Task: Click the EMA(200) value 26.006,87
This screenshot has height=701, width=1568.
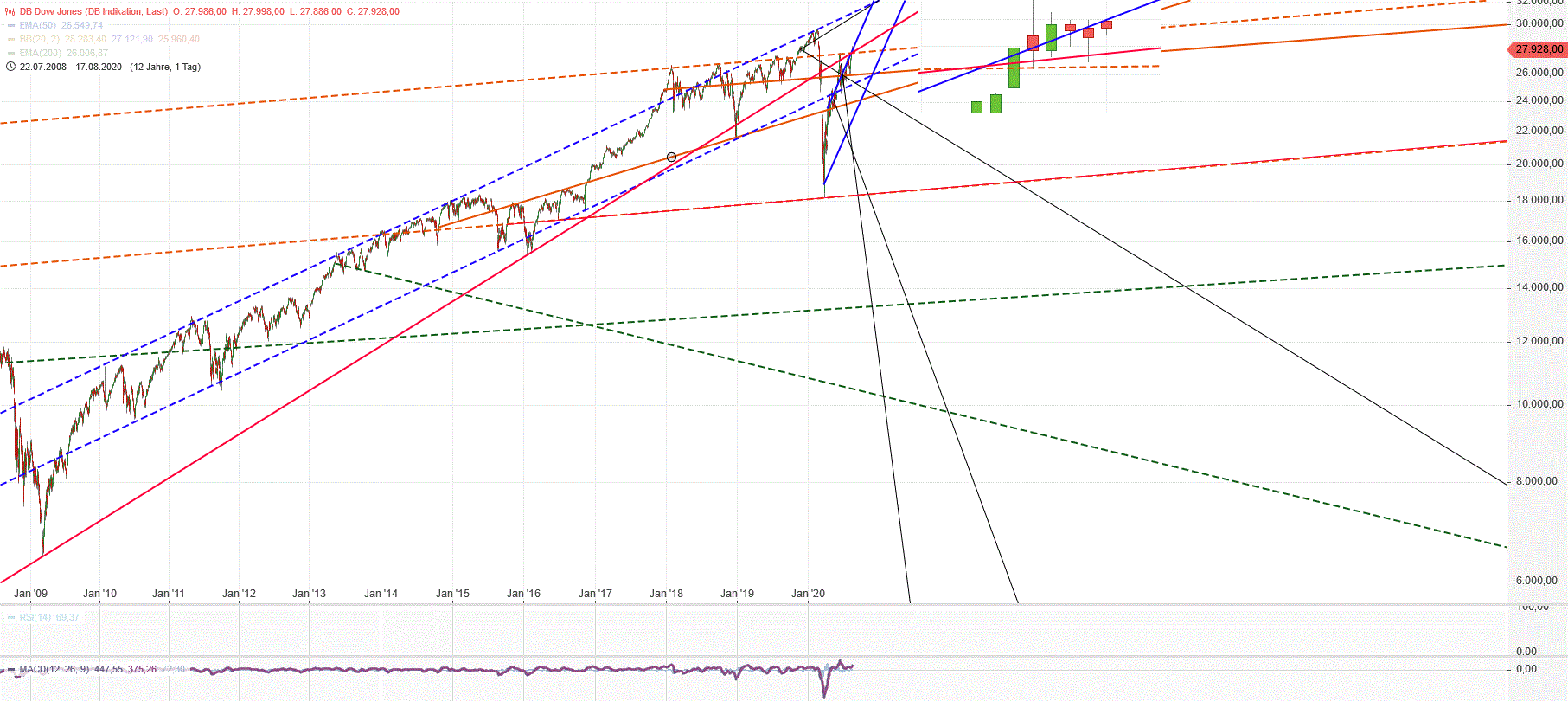Action: tap(87, 53)
